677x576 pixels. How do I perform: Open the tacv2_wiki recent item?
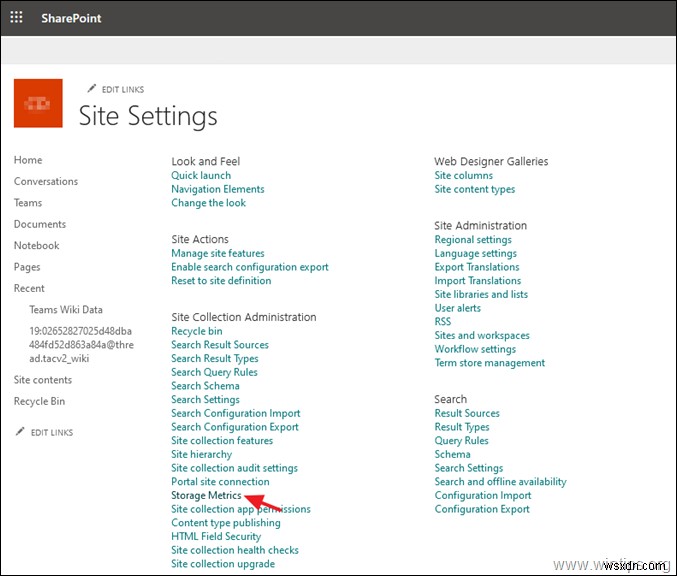coord(81,345)
